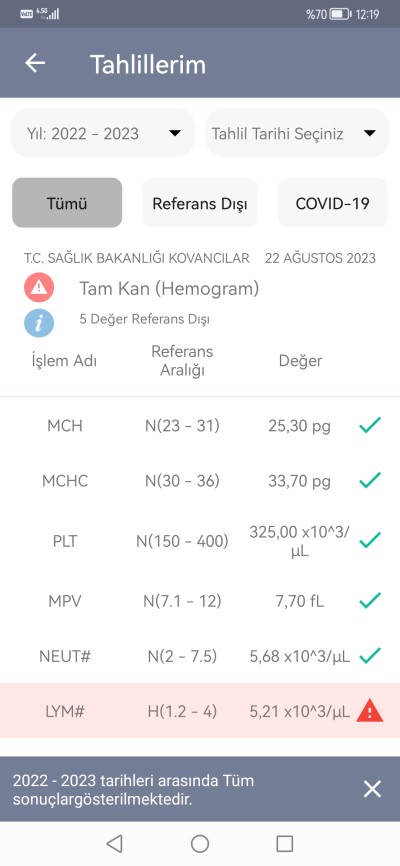Viewport: 400px width, 866px height.
Task: Select the Tümü filter tab
Action: click(x=67, y=203)
